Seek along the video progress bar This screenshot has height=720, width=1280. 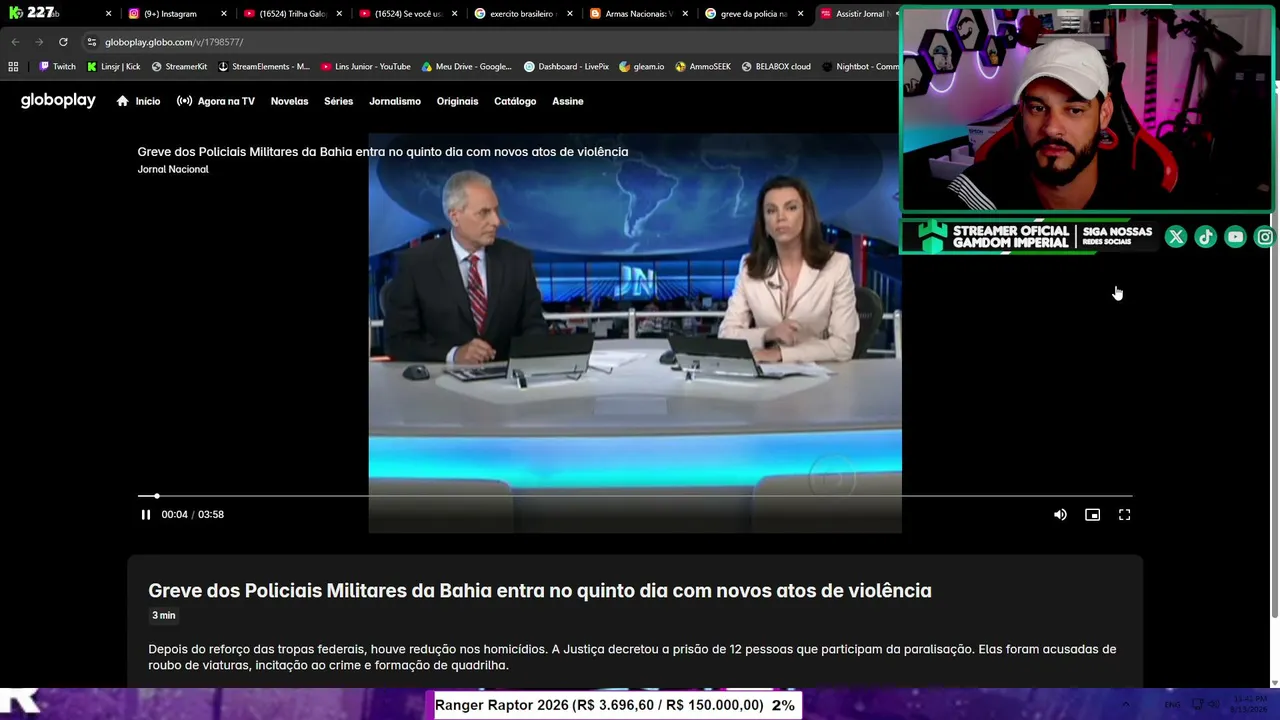tap(635, 496)
